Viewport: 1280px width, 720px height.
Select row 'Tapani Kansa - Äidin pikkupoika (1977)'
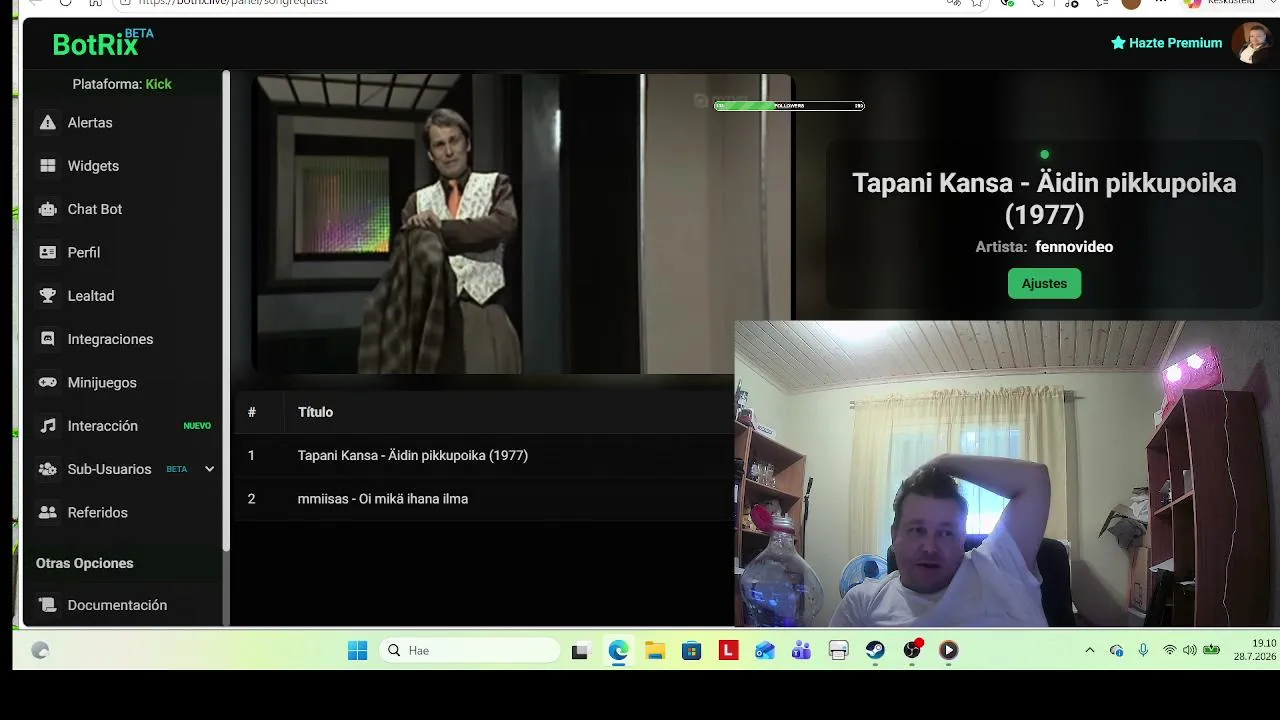tap(485, 455)
